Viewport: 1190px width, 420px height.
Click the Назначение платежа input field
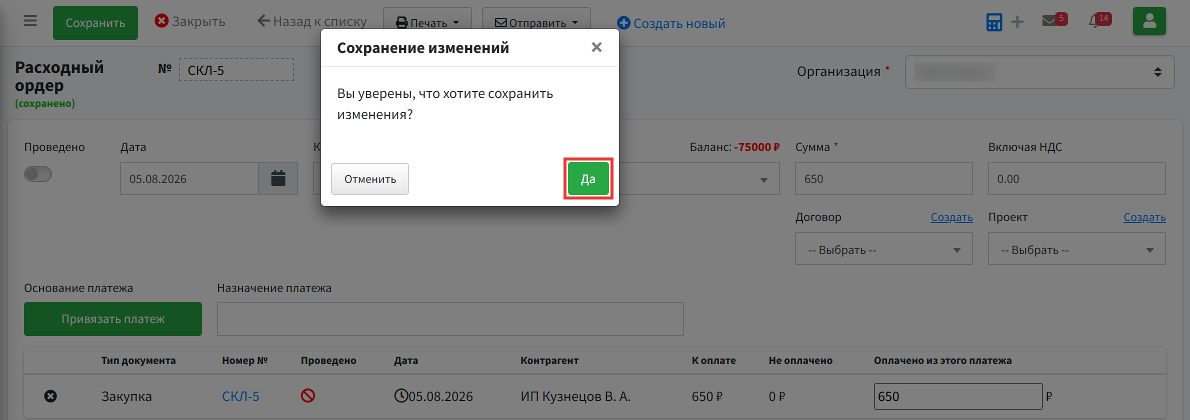(450, 319)
